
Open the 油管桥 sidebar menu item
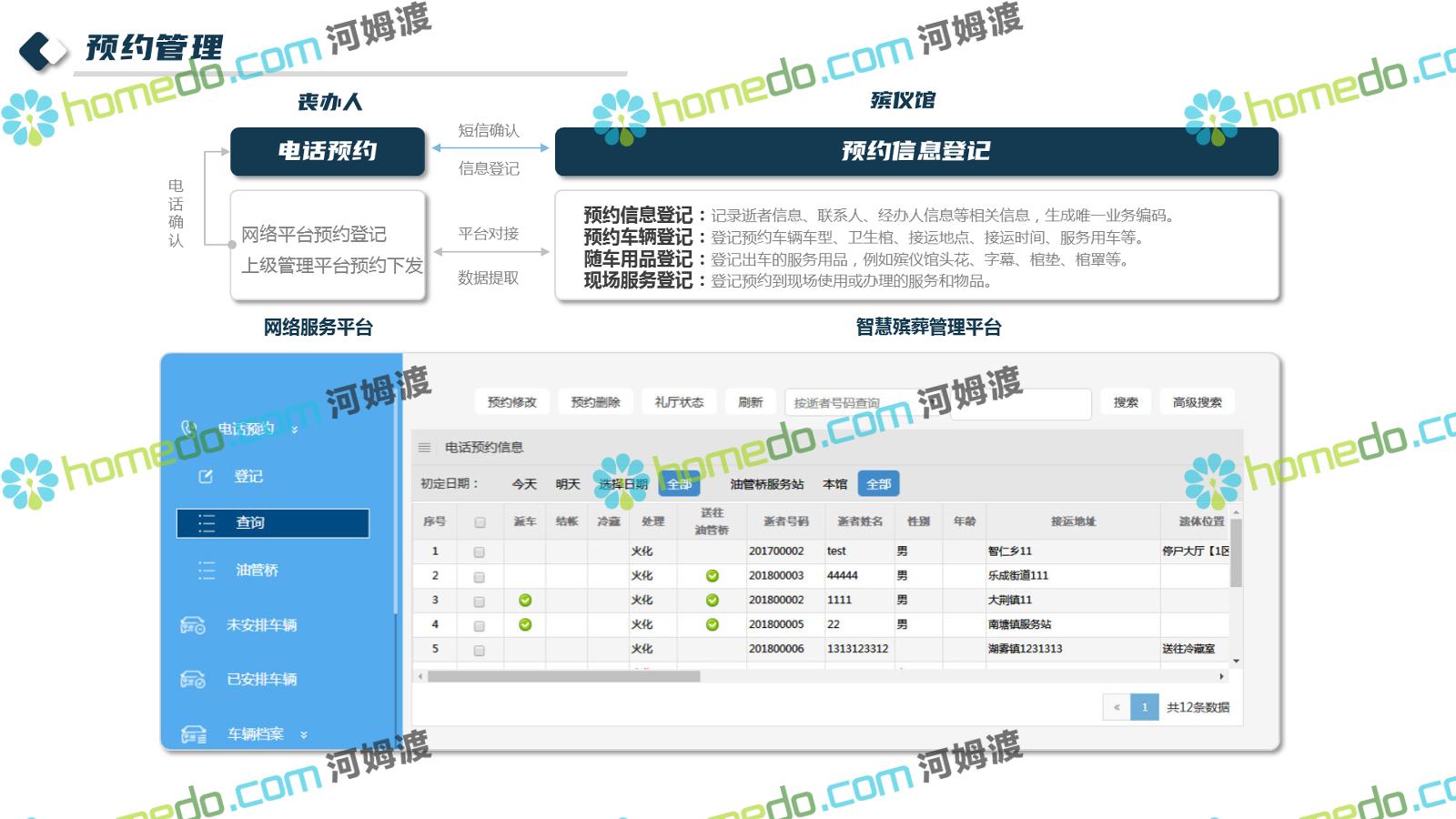tap(258, 571)
